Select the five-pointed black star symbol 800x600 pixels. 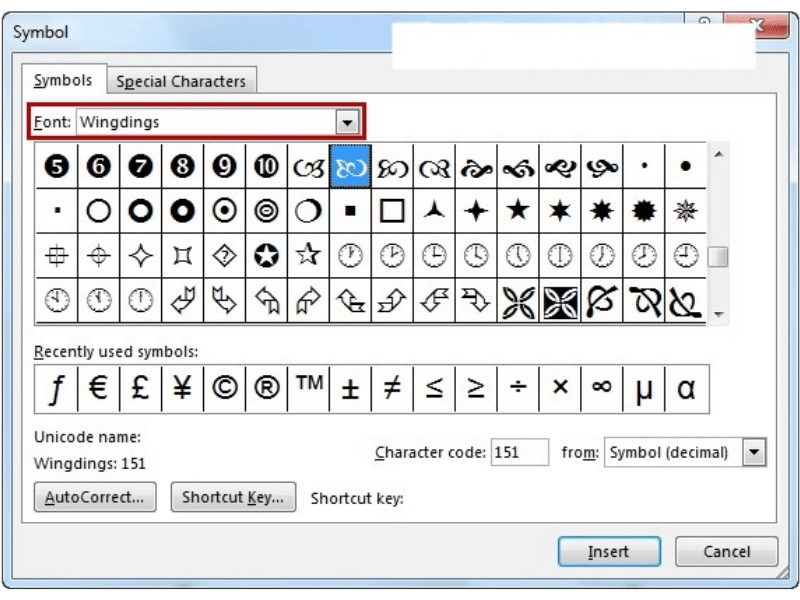pyautogui.click(x=518, y=211)
